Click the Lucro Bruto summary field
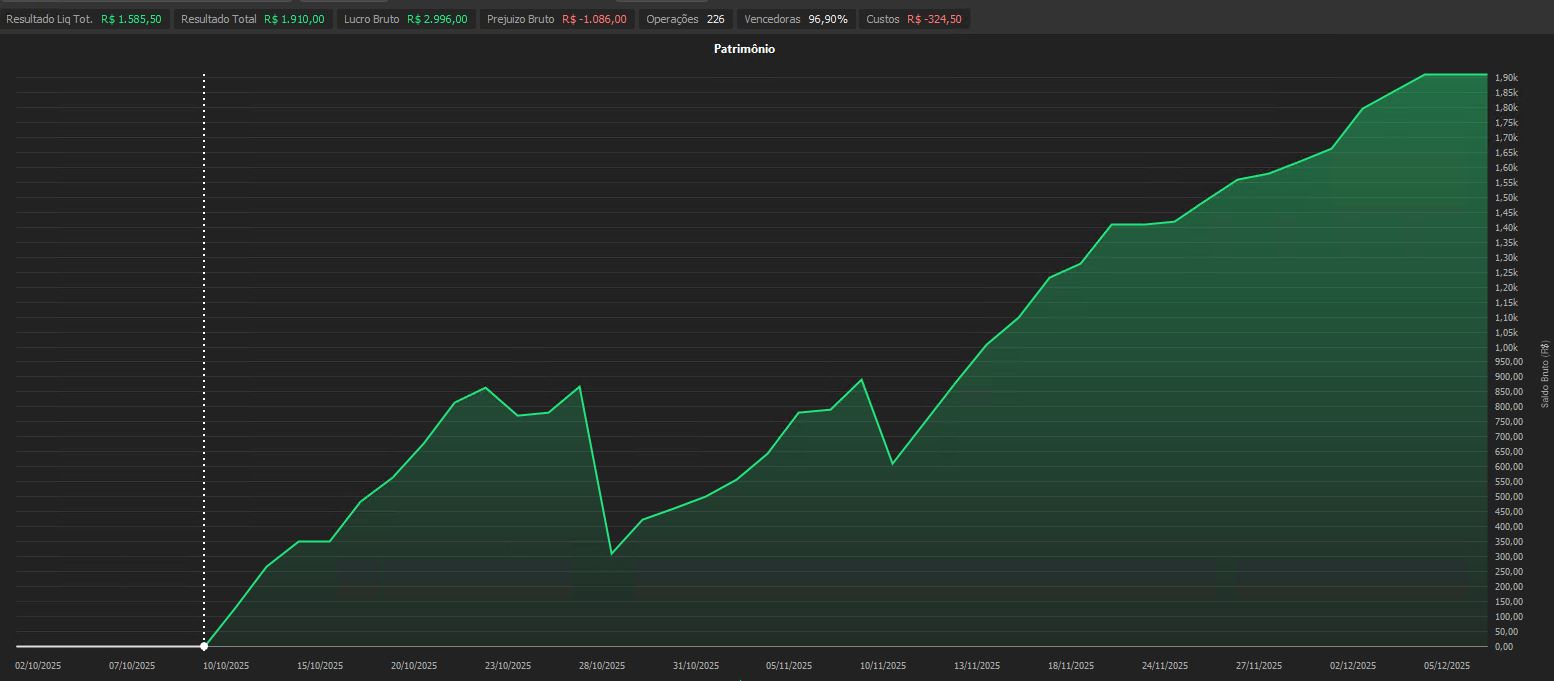Screen dimensions: 1554x681 click(405, 19)
